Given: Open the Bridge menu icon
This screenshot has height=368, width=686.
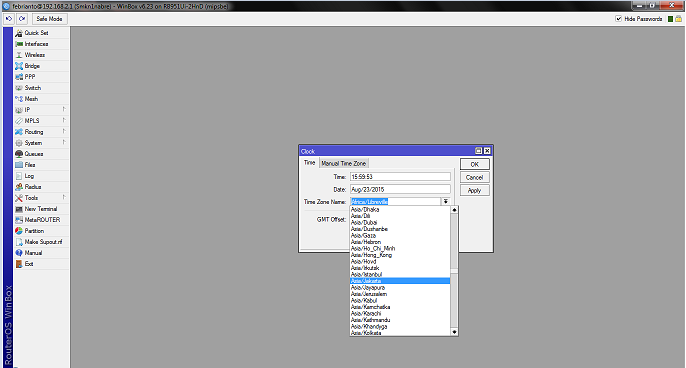Looking at the screenshot, I should pos(19,66).
